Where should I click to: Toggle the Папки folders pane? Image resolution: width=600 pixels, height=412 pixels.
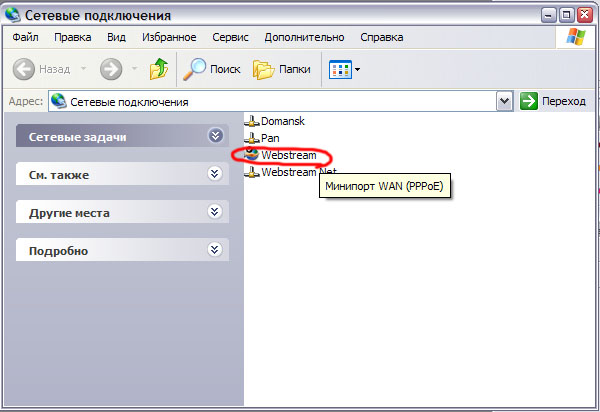coord(282,69)
